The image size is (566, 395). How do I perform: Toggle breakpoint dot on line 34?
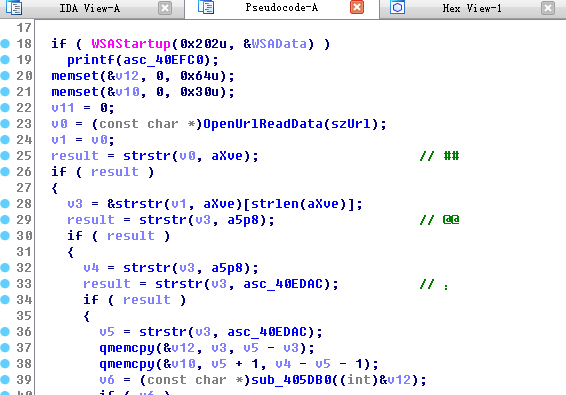coord(5,299)
